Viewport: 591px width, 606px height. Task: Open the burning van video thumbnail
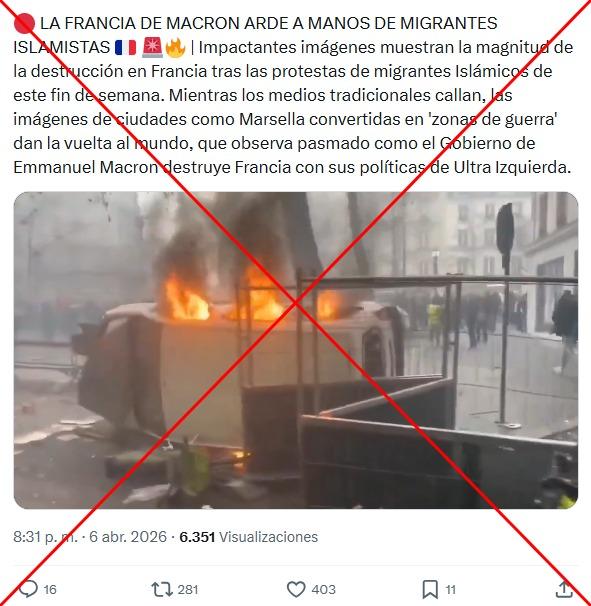pos(296,350)
